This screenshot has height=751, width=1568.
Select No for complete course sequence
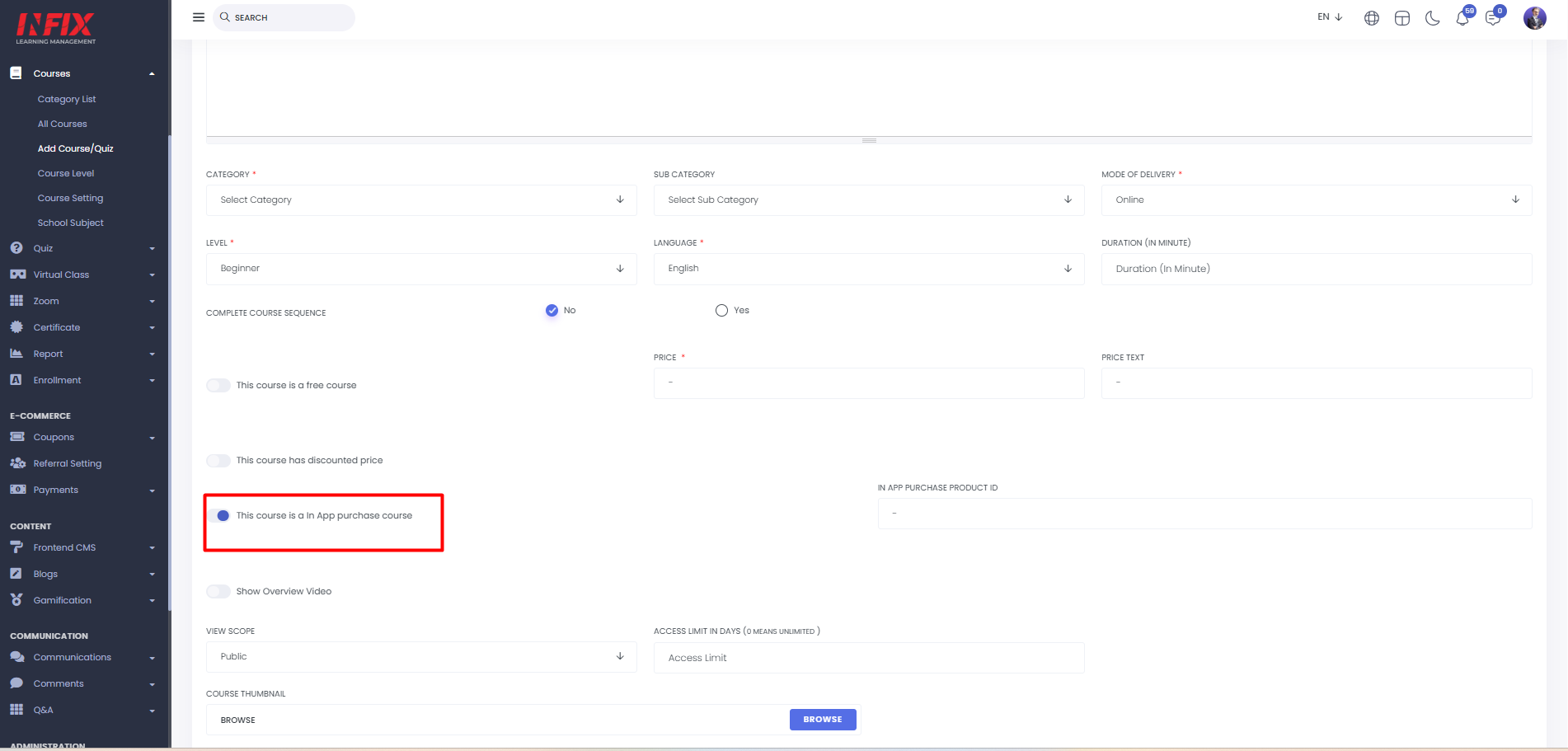pos(552,311)
